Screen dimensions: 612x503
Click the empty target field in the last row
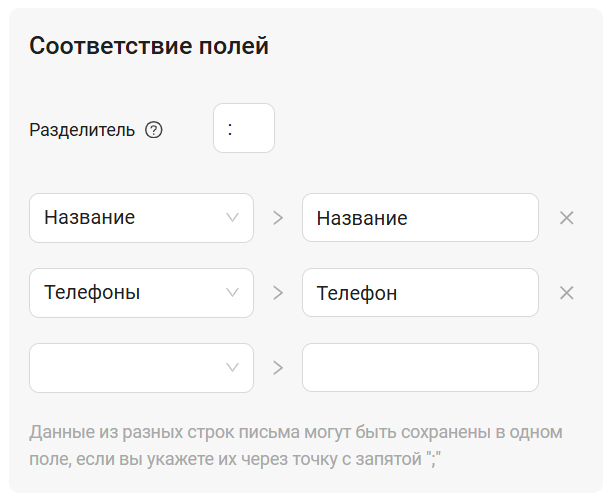420,368
